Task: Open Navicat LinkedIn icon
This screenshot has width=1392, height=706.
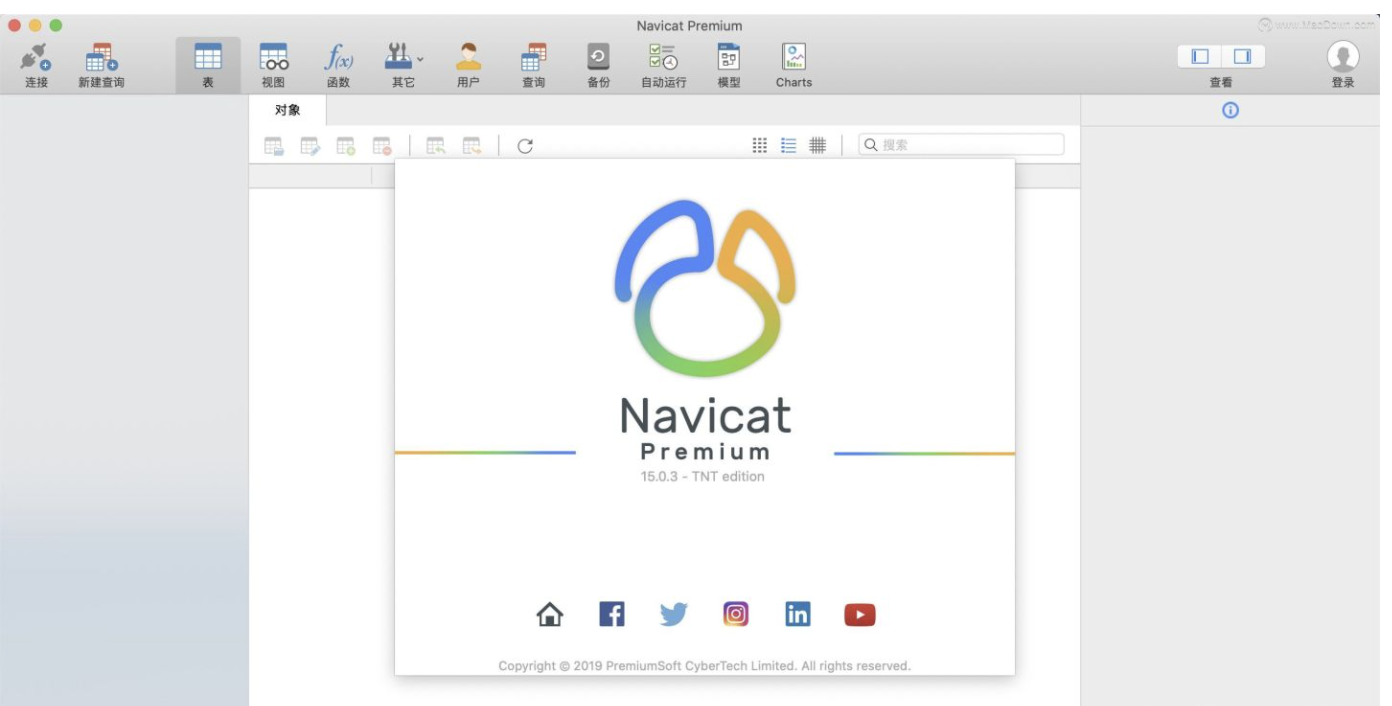Action: [798, 614]
